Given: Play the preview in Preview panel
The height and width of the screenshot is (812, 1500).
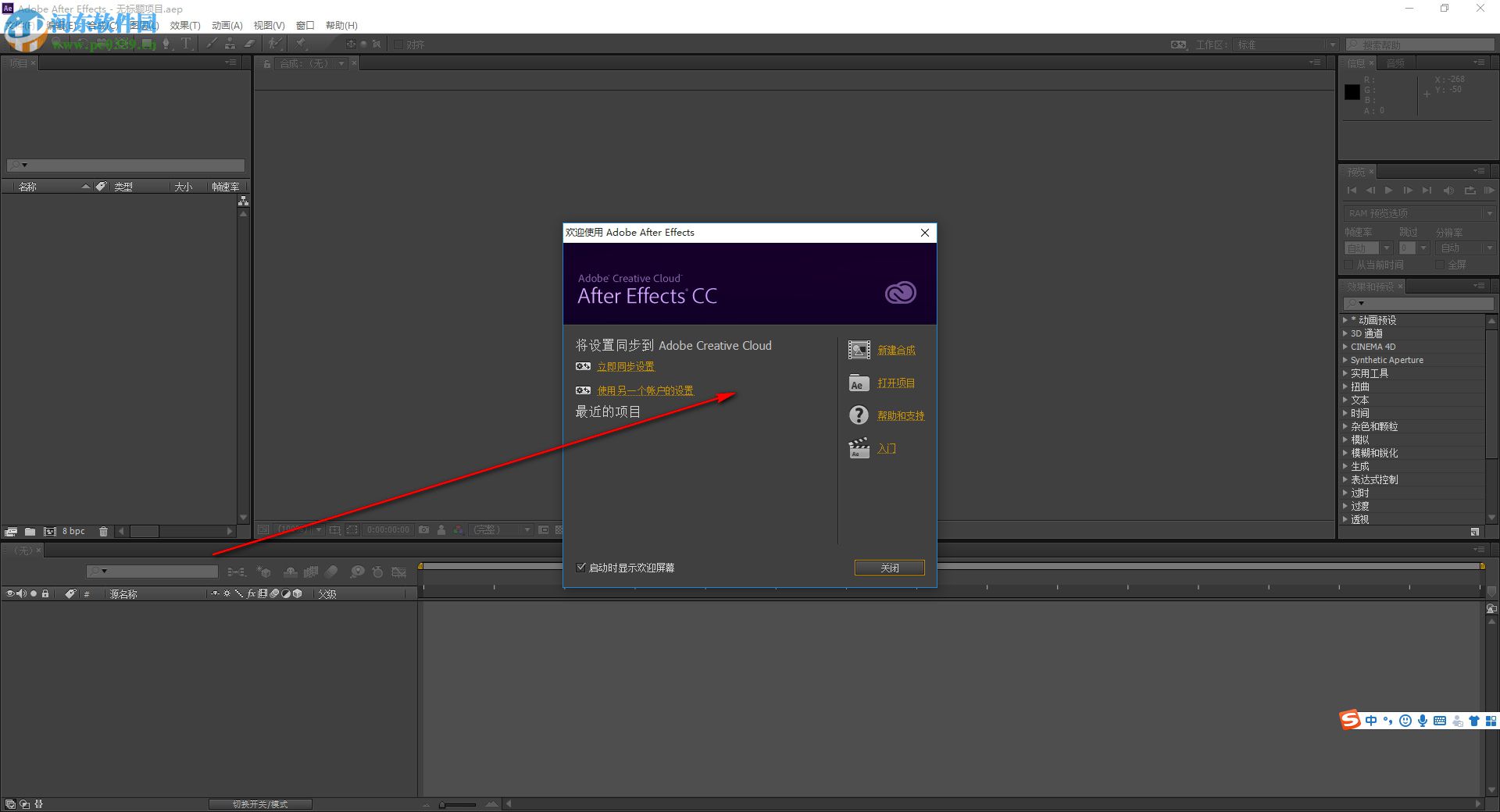Looking at the screenshot, I should [1388, 191].
